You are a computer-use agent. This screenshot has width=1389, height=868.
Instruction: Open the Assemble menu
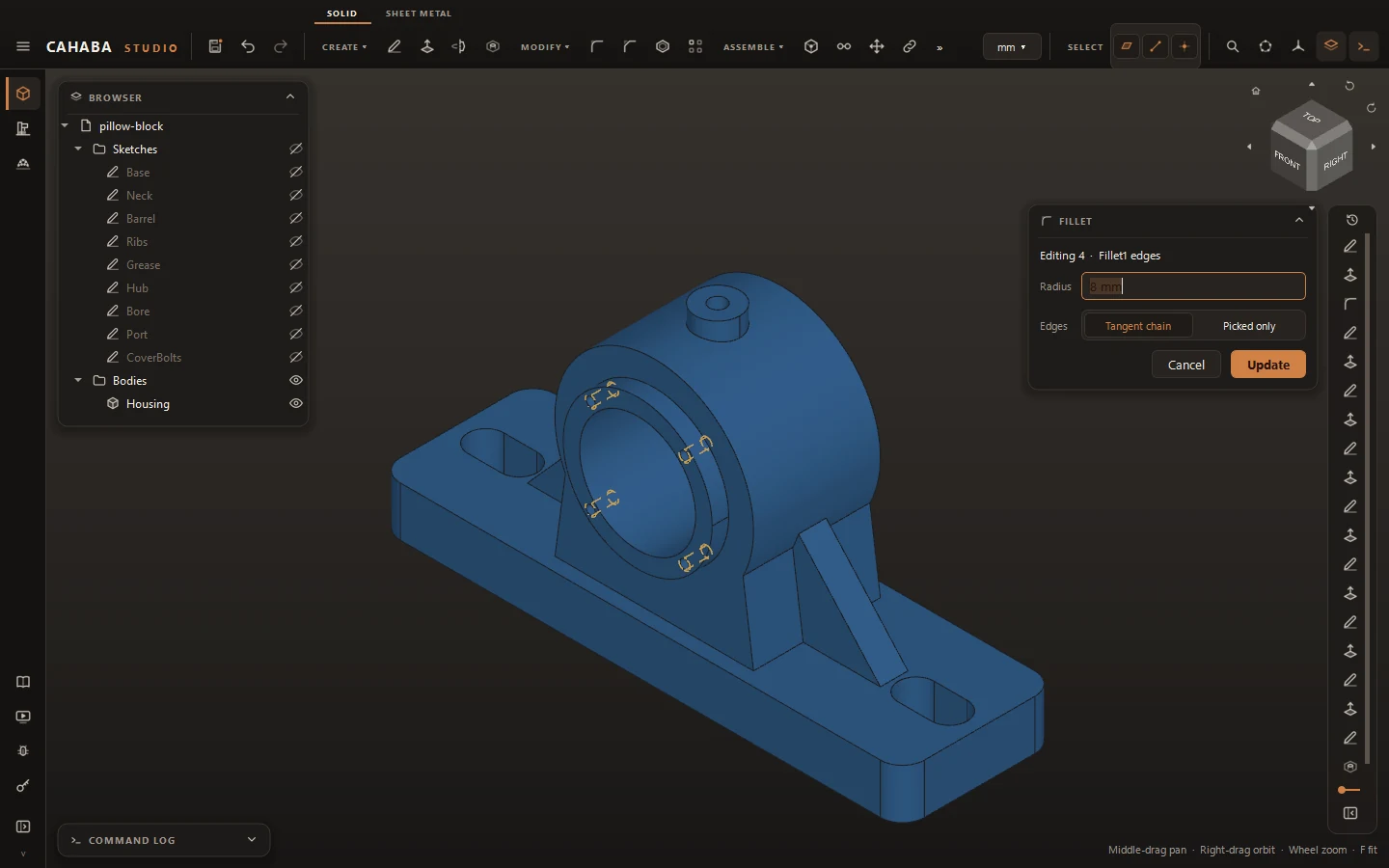(x=753, y=46)
